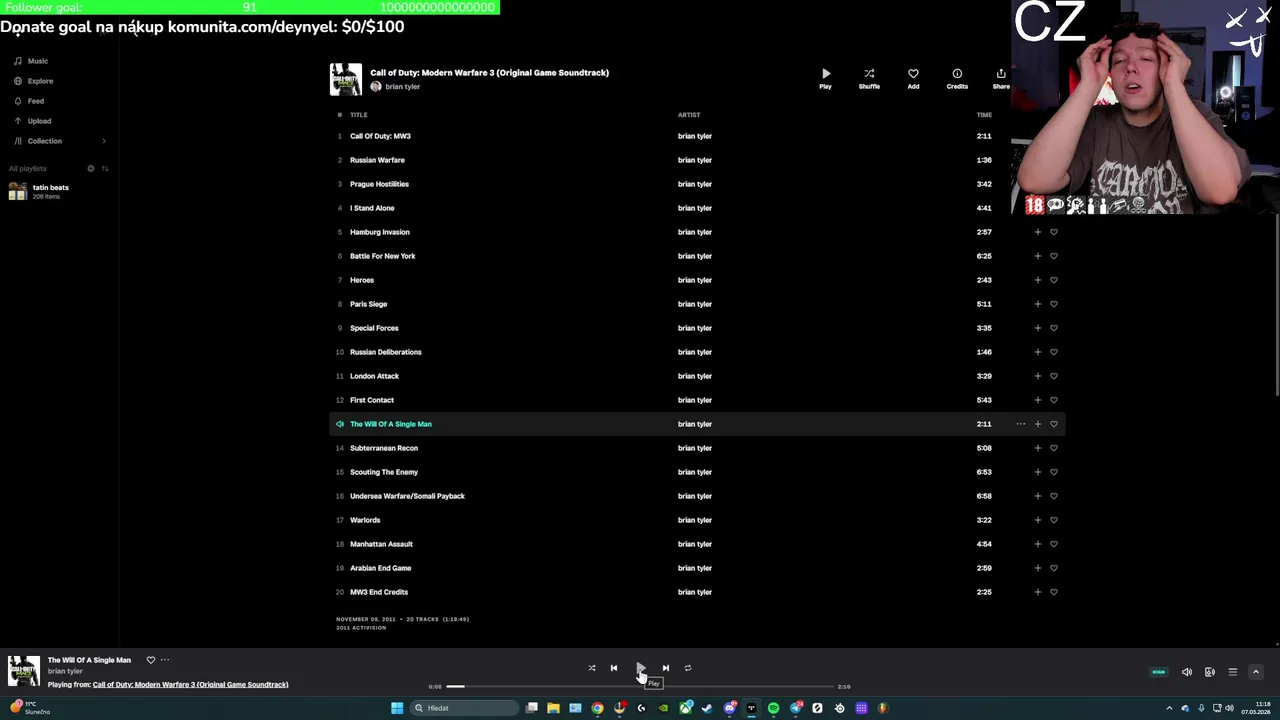
Task: Shuffle the album tracks from header
Action: pyautogui.click(x=869, y=78)
